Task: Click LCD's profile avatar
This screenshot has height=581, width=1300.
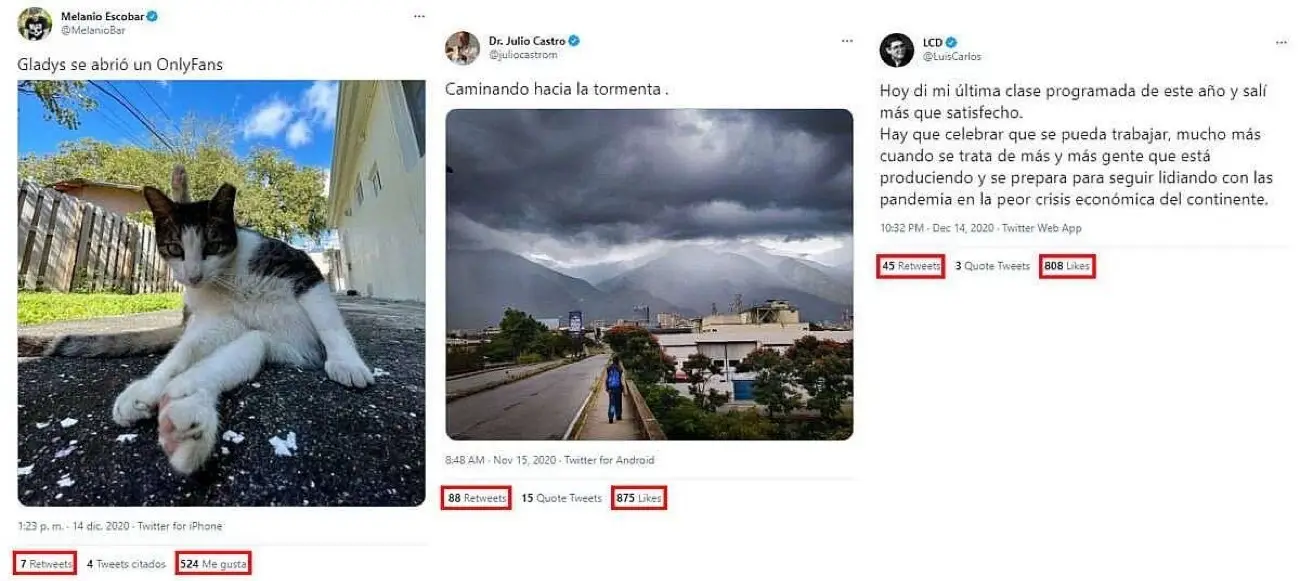Action: click(x=897, y=49)
